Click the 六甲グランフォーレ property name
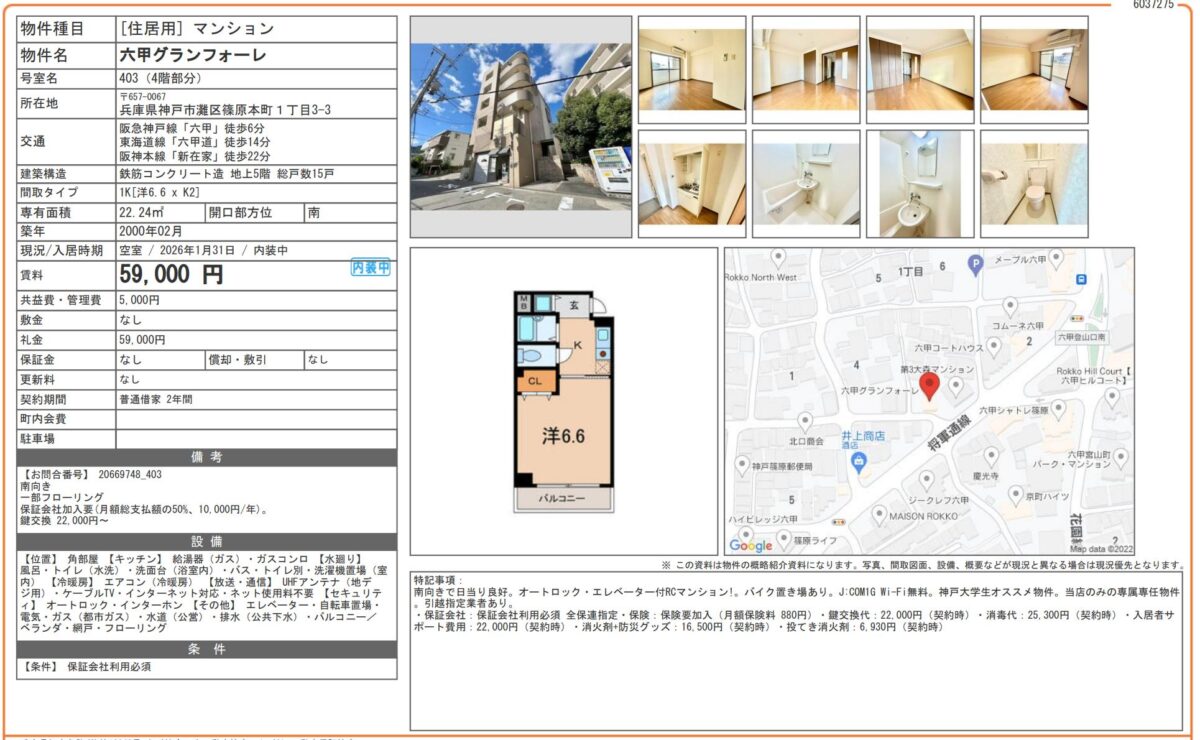This screenshot has height=740, width=1200. 193,55
